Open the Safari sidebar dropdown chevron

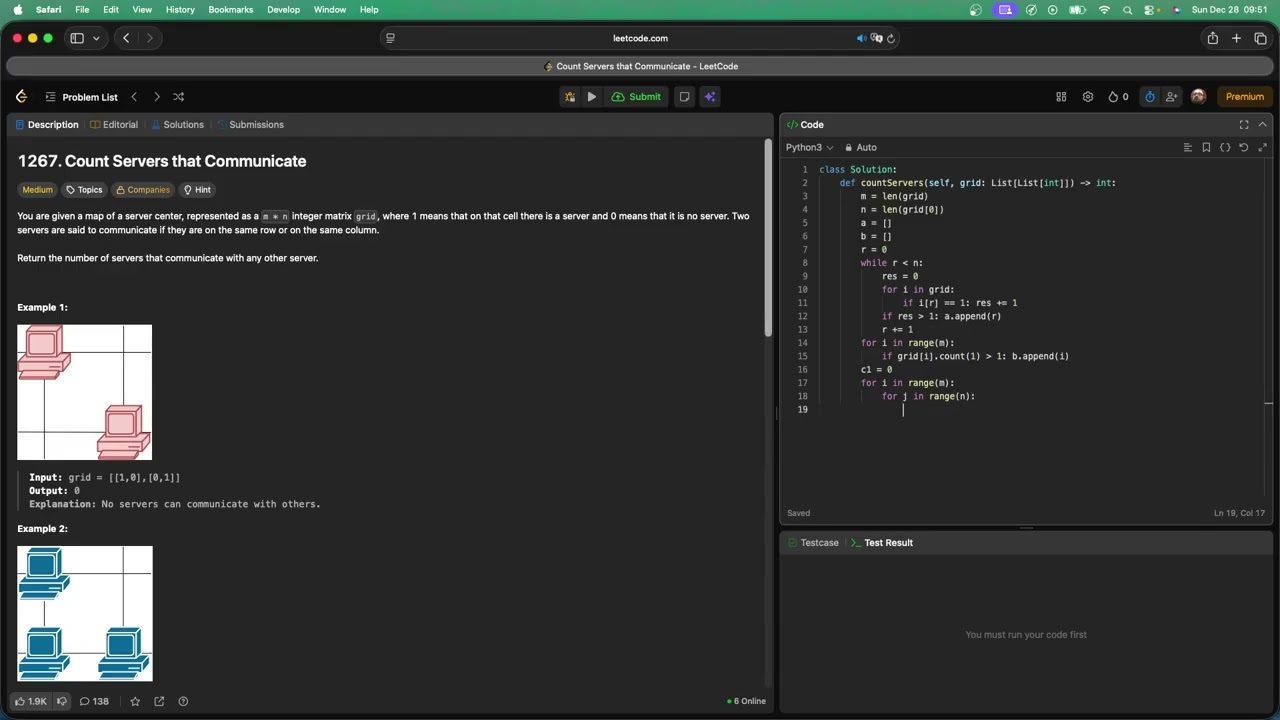click(96, 38)
